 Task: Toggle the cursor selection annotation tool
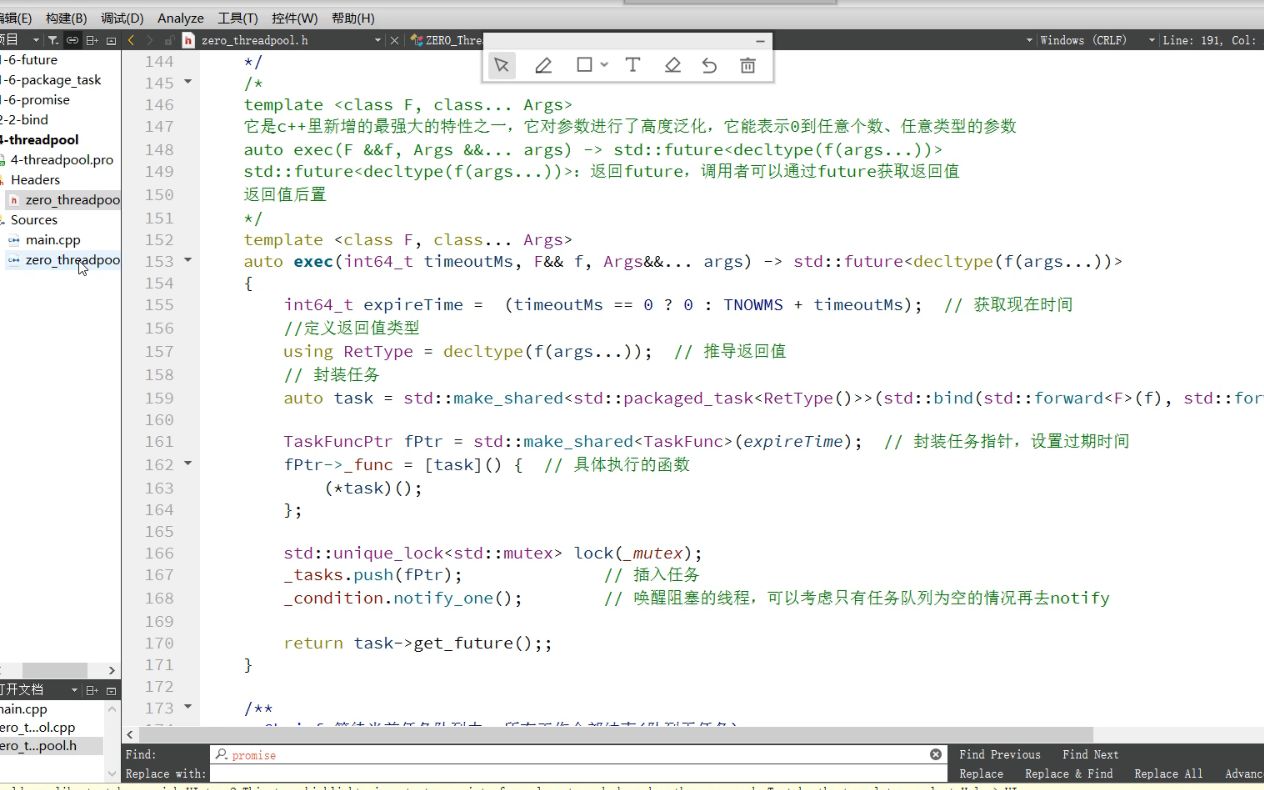pyautogui.click(x=502, y=64)
